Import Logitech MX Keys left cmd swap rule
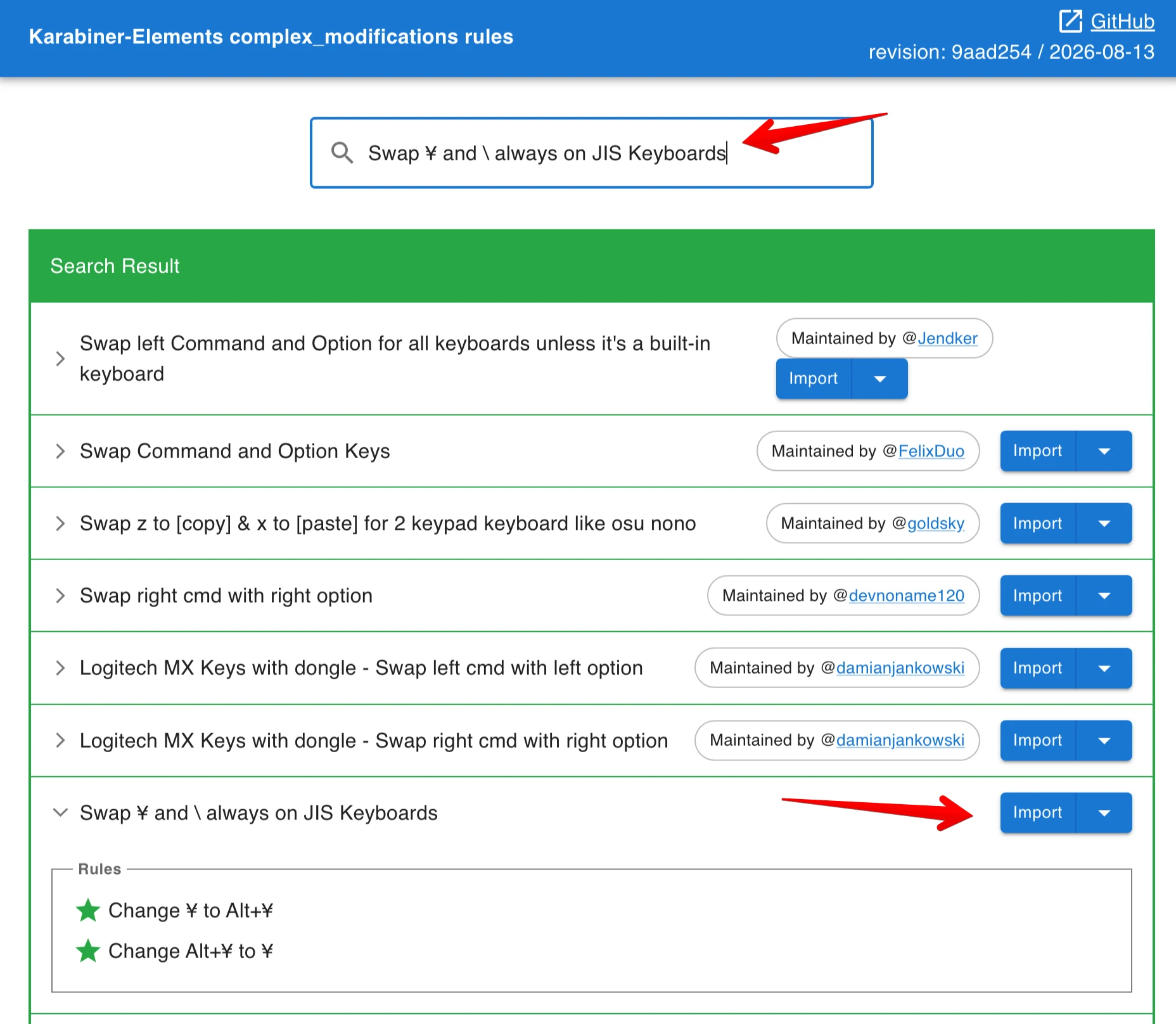 point(1038,668)
